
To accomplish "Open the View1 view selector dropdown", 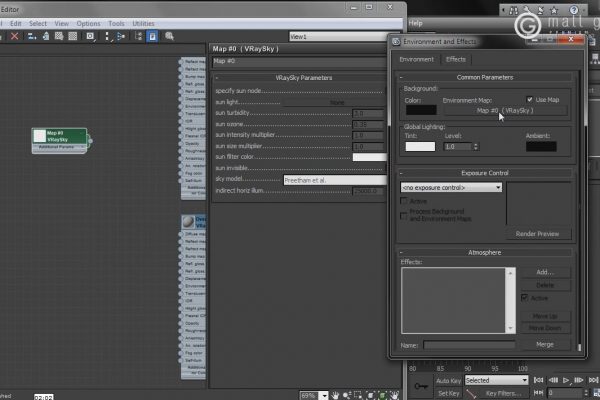I will pyautogui.click(x=338, y=37).
